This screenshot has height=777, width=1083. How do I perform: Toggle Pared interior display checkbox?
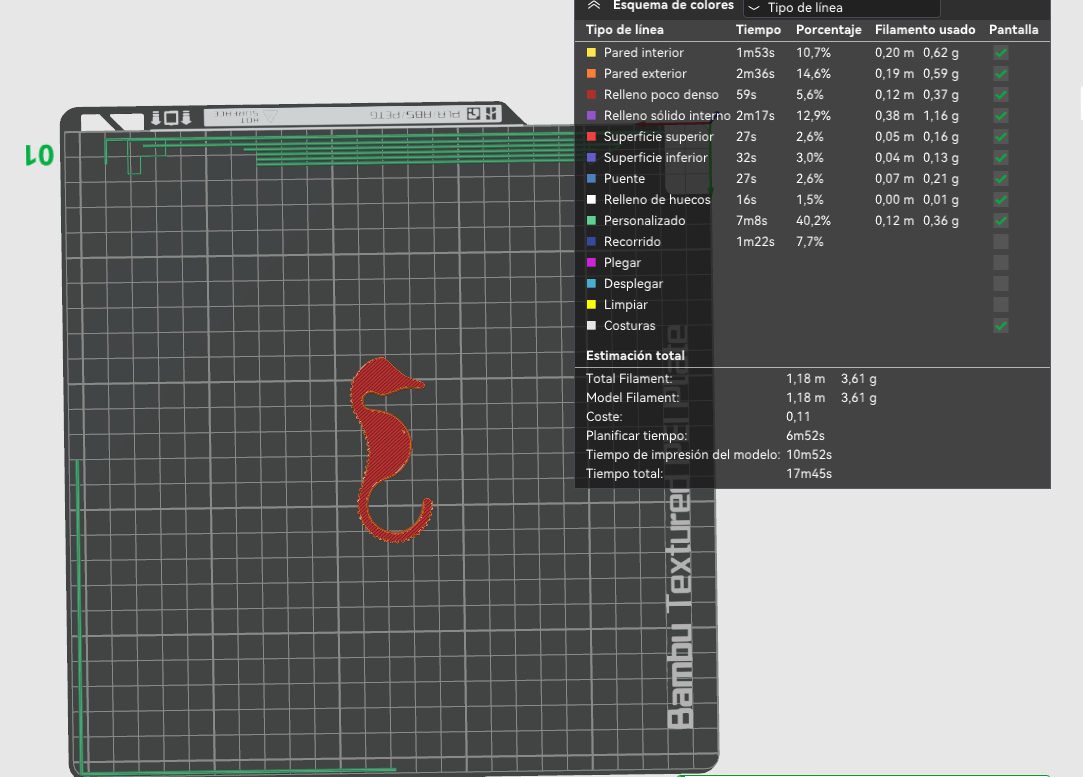click(x=1000, y=52)
